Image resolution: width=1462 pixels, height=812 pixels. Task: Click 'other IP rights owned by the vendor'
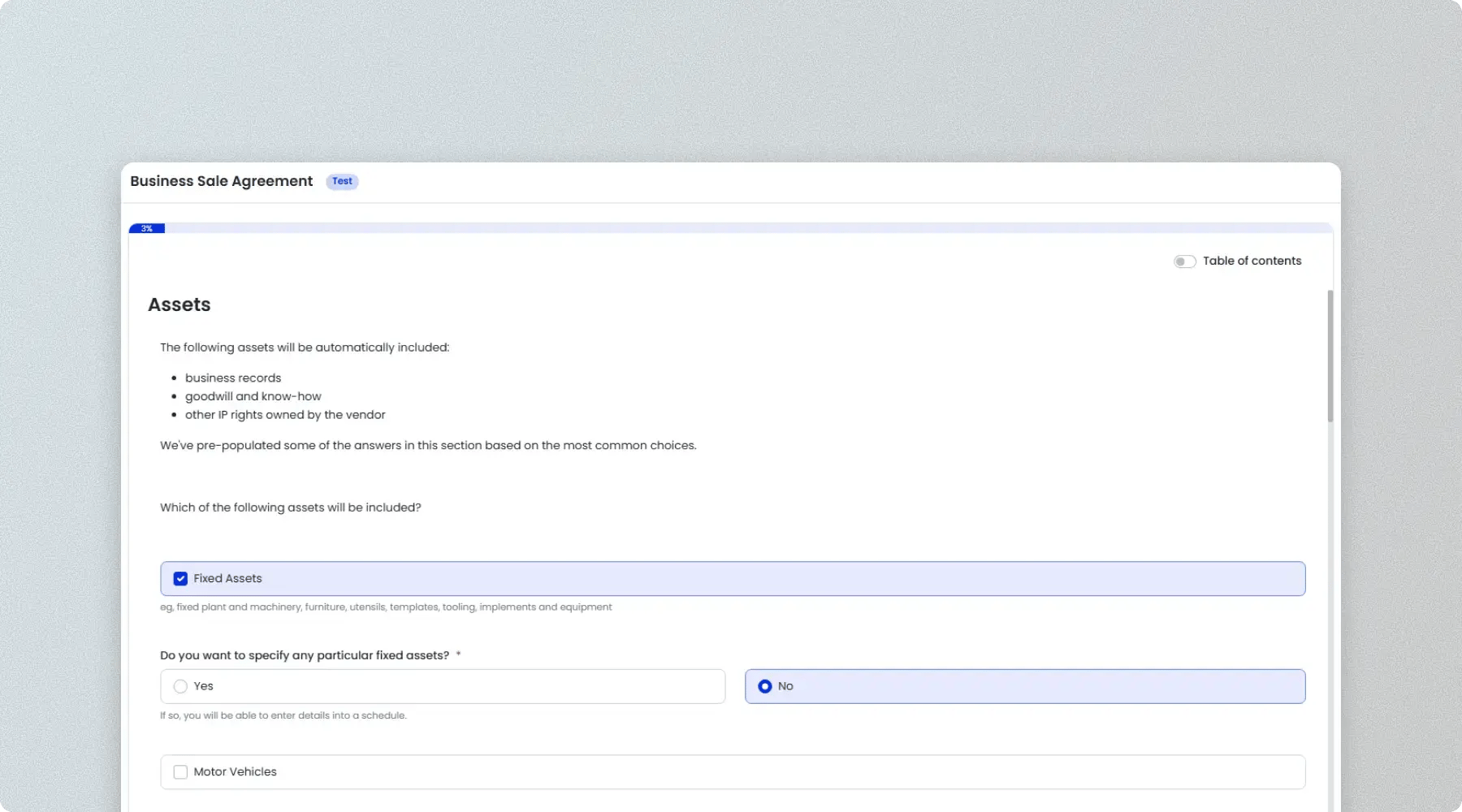coord(285,415)
